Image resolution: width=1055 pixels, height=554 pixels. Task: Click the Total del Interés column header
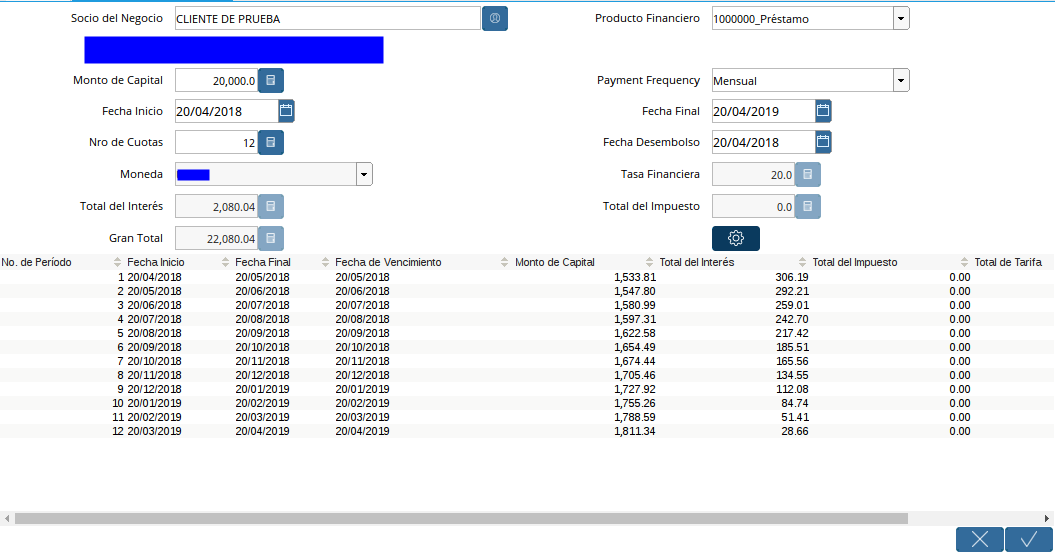click(x=697, y=262)
